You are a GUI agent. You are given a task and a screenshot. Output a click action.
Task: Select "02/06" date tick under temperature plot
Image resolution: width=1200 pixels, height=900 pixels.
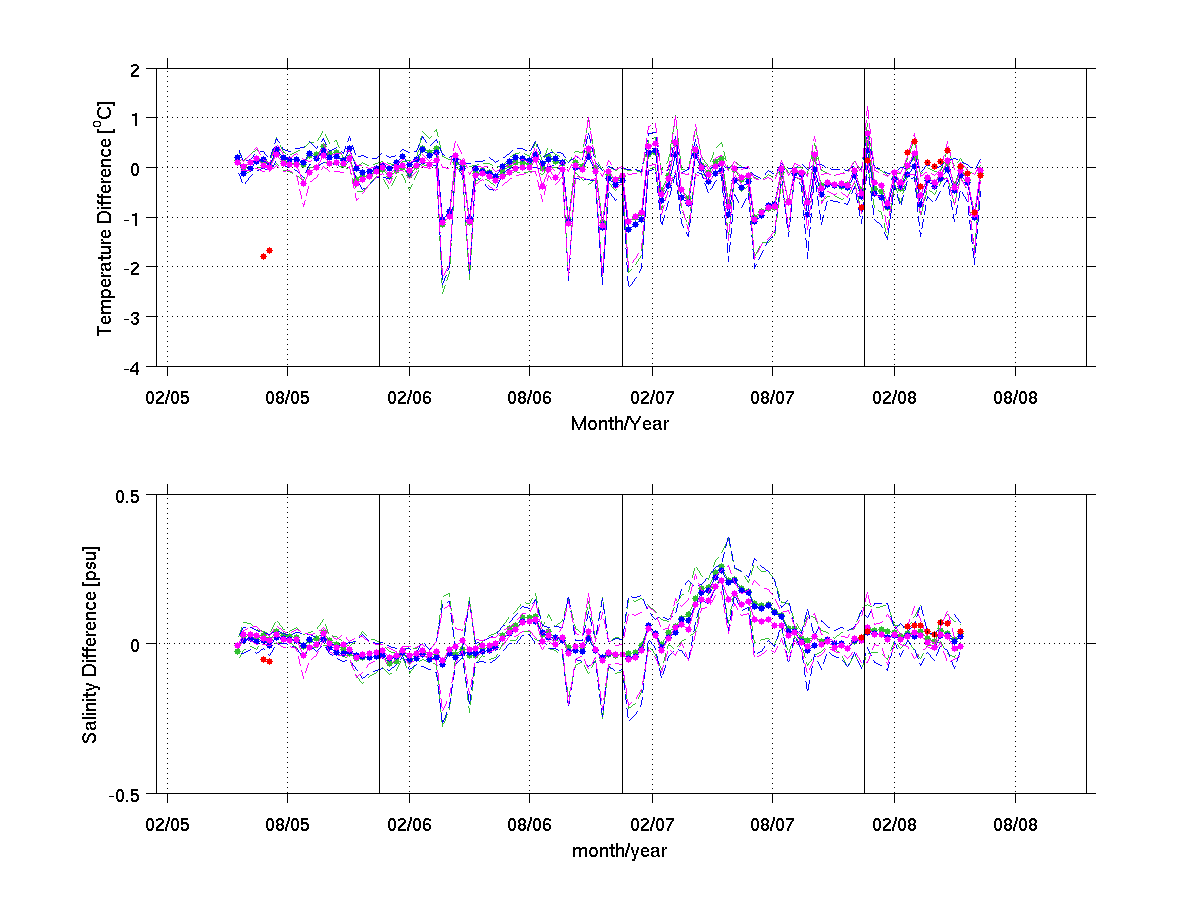click(409, 397)
